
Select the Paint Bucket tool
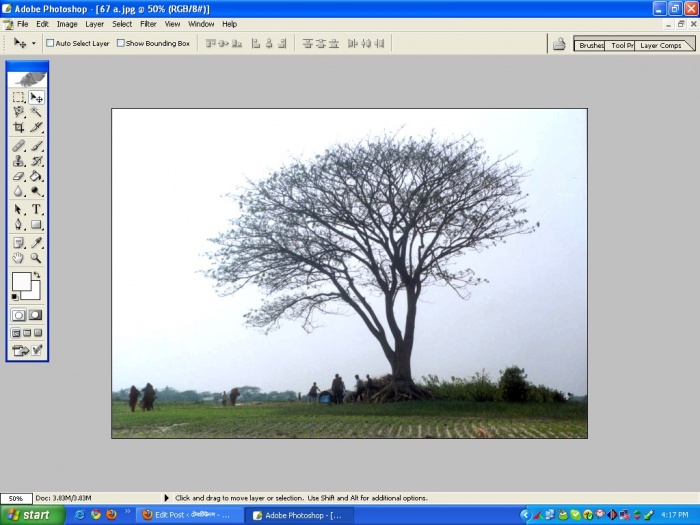coord(36,176)
